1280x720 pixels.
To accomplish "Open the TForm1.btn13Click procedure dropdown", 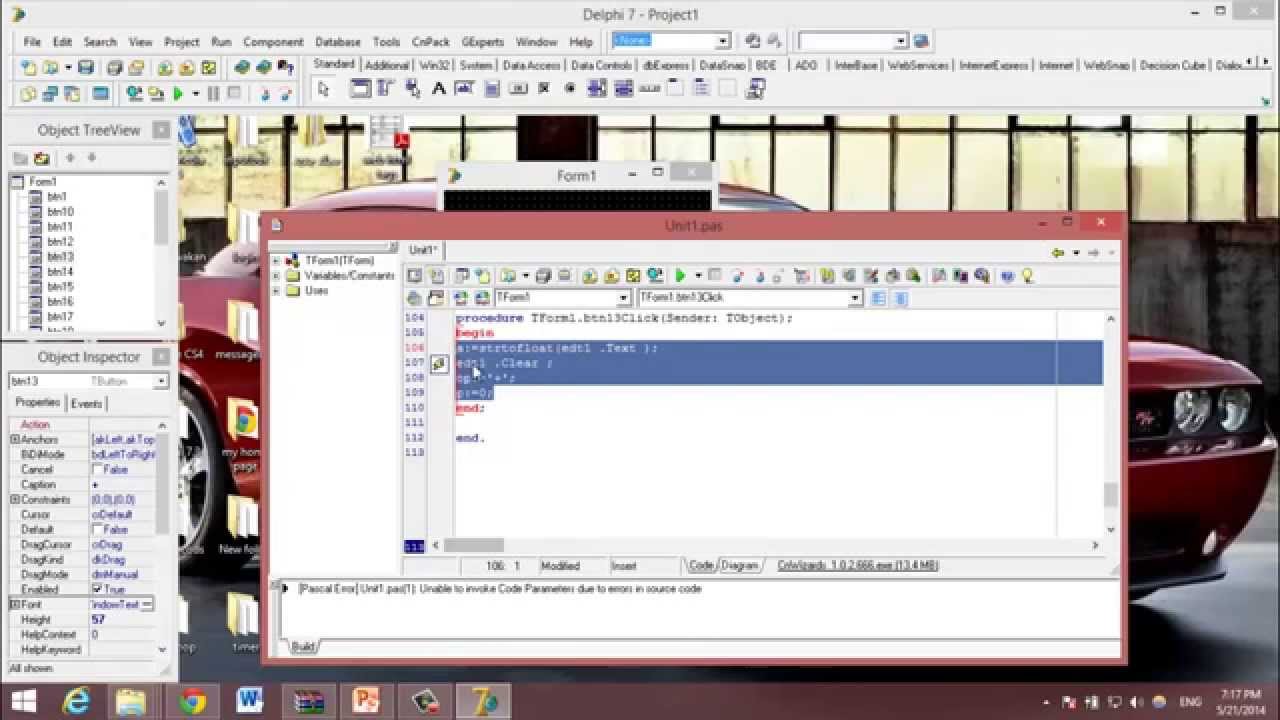I will pos(855,298).
